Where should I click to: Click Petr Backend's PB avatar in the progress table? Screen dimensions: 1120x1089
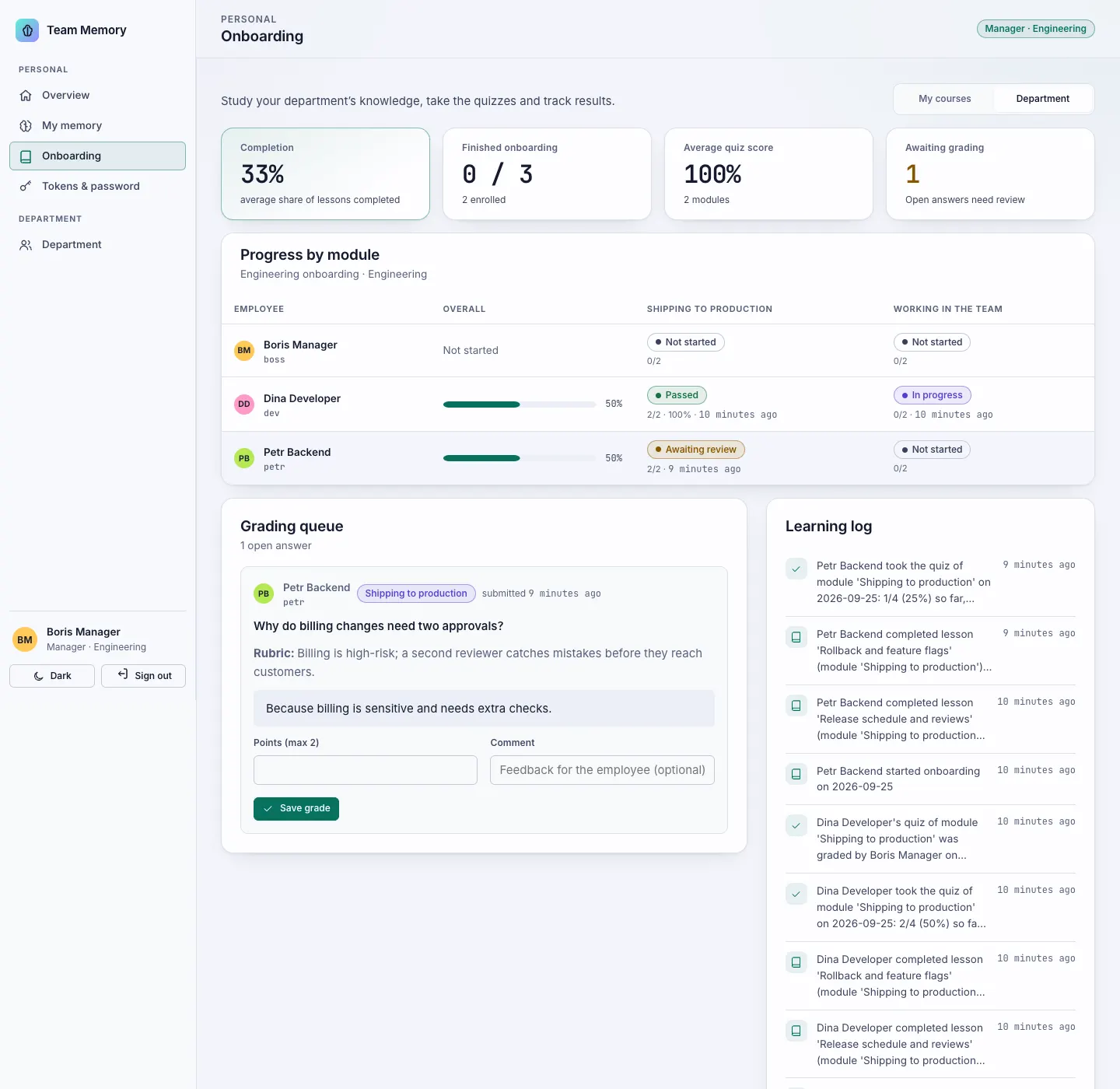244,458
